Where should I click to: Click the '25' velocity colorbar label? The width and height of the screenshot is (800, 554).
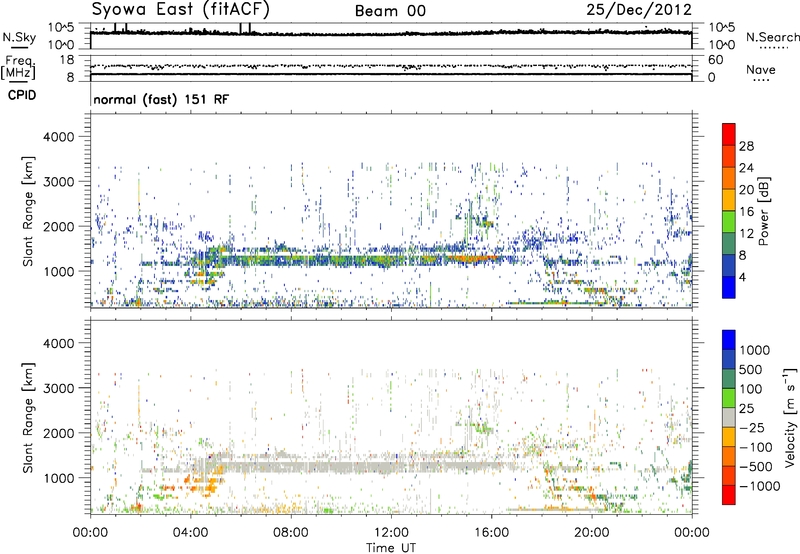point(746,408)
